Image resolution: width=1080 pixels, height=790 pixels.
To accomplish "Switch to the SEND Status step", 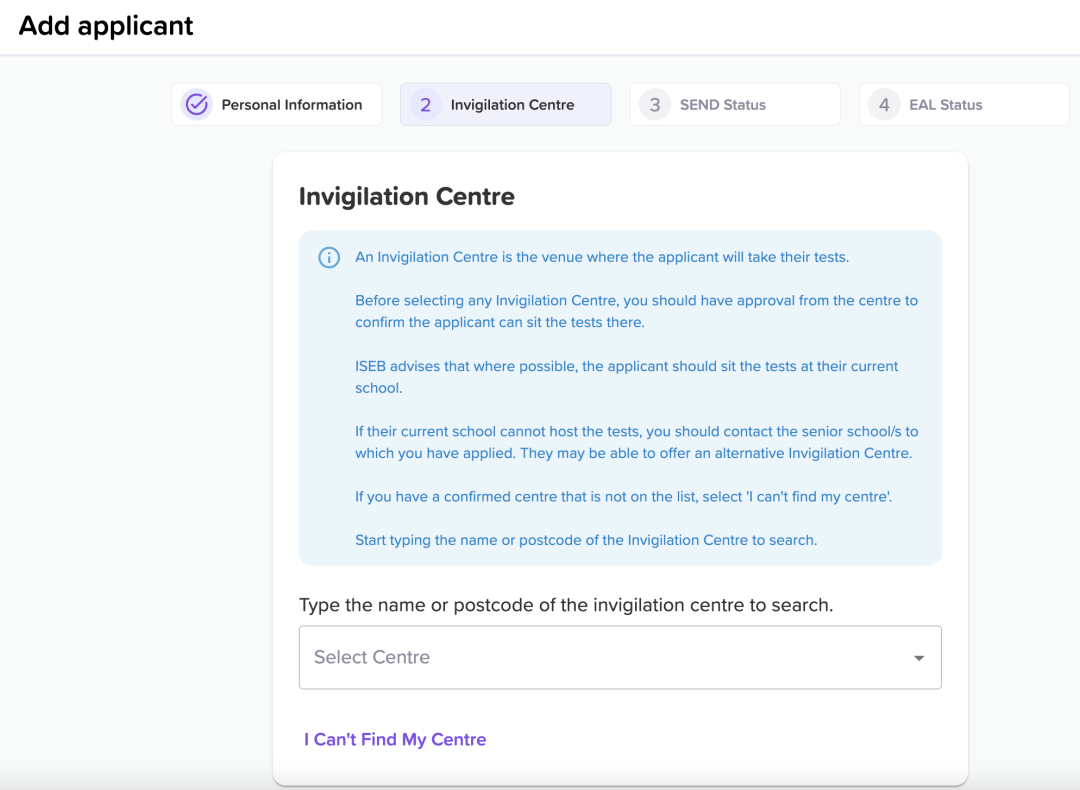I will [735, 105].
